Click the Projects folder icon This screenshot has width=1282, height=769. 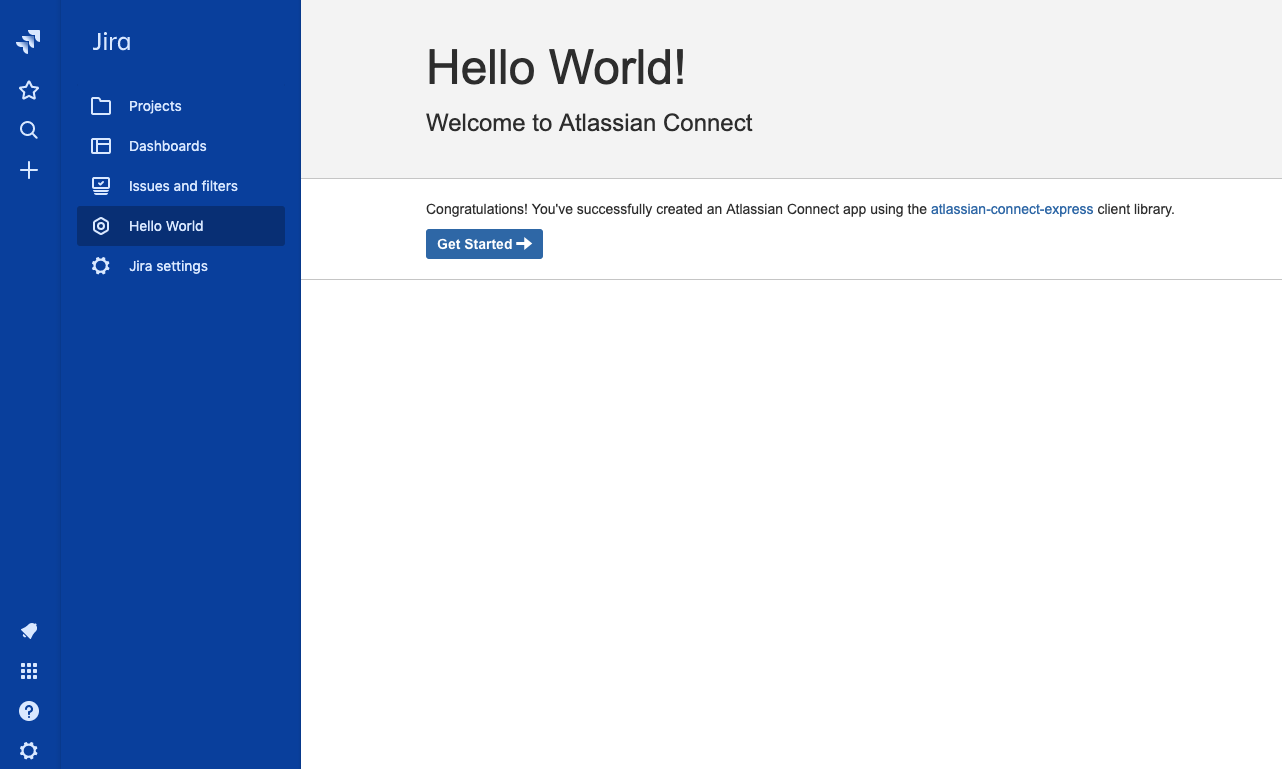tap(100, 106)
